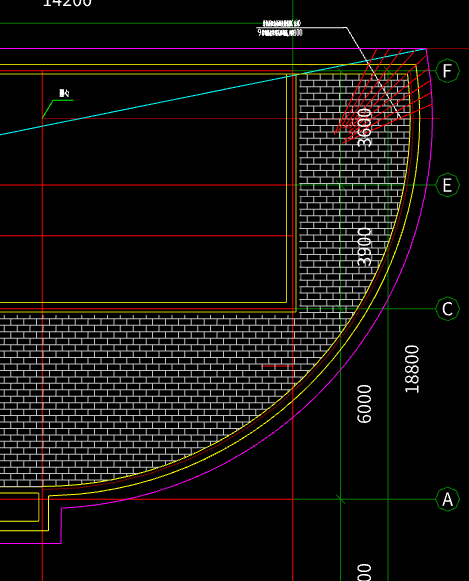Select the axis bubble labeled C

[x=448, y=309]
